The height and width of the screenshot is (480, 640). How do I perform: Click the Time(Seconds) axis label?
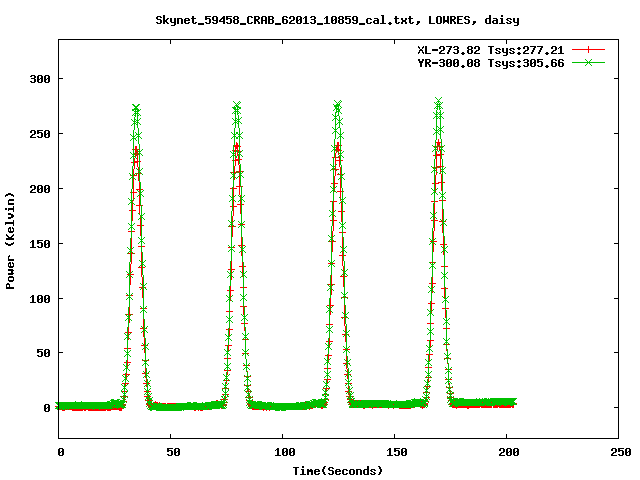click(x=338, y=471)
